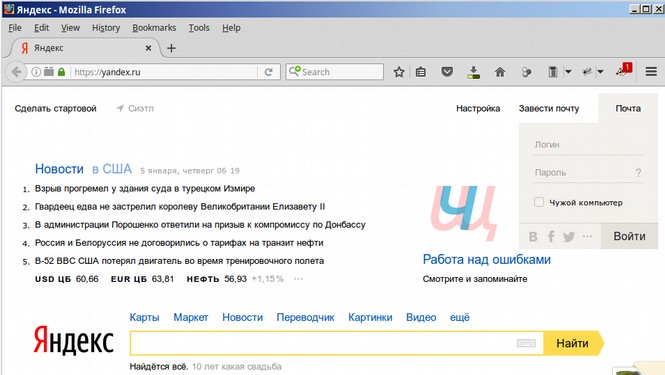Click the trash-like toolbar extension icon
Screen dimensions: 665x375
[x=553, y=72]
